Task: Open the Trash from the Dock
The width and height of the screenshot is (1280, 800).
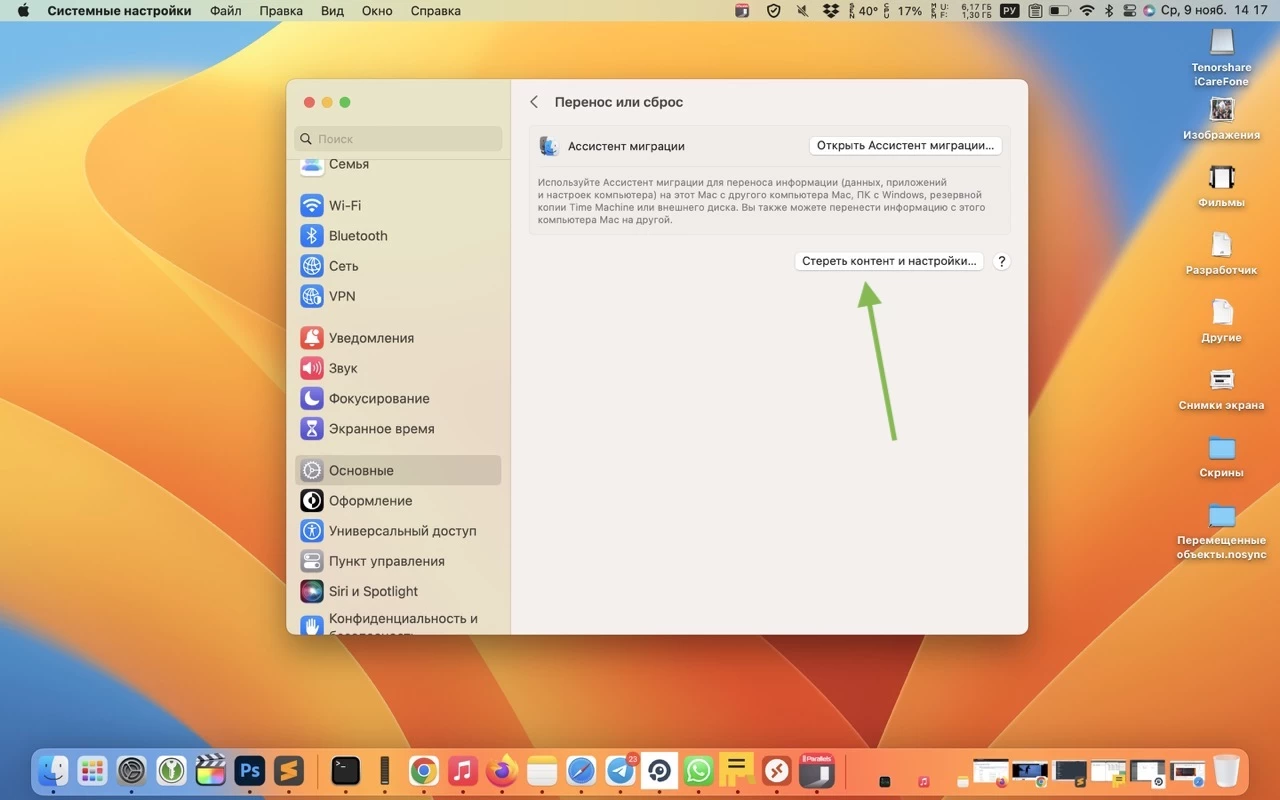Action: click(1227, 770)
